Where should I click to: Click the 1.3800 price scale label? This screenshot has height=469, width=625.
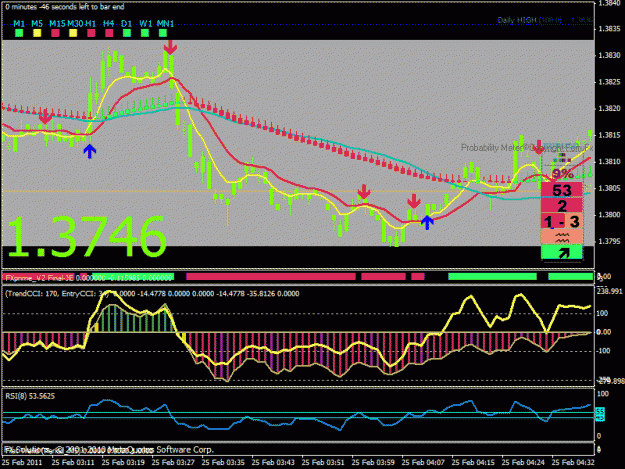610,215
